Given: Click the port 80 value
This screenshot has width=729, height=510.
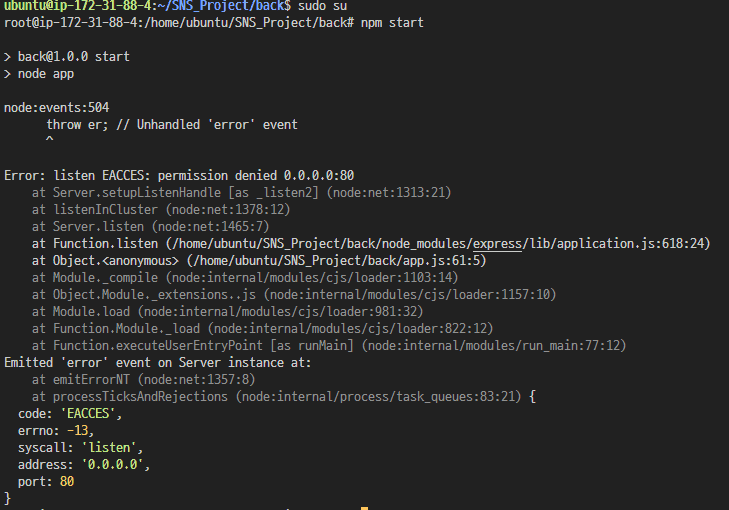Looking at the screenshot, I should coord(67,482).
